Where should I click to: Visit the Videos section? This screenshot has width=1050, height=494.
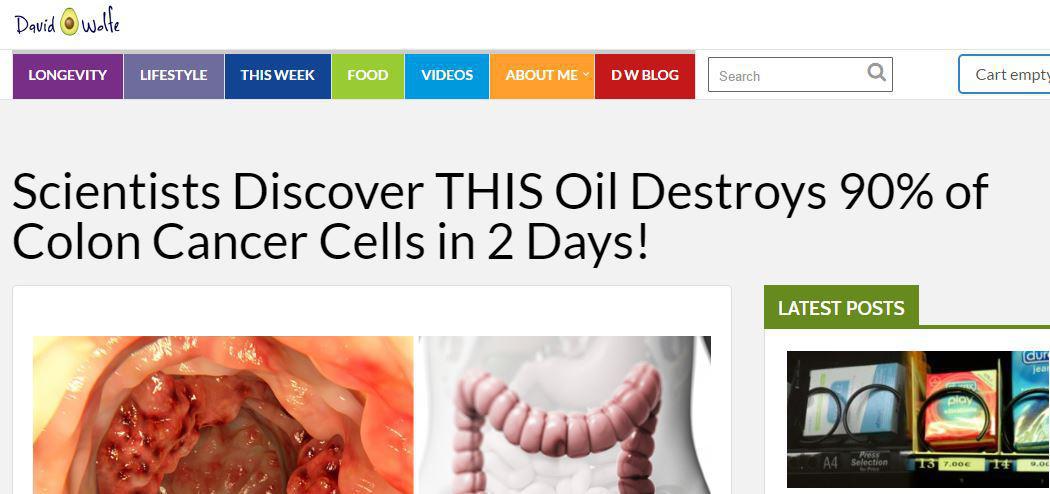(447, 75)
